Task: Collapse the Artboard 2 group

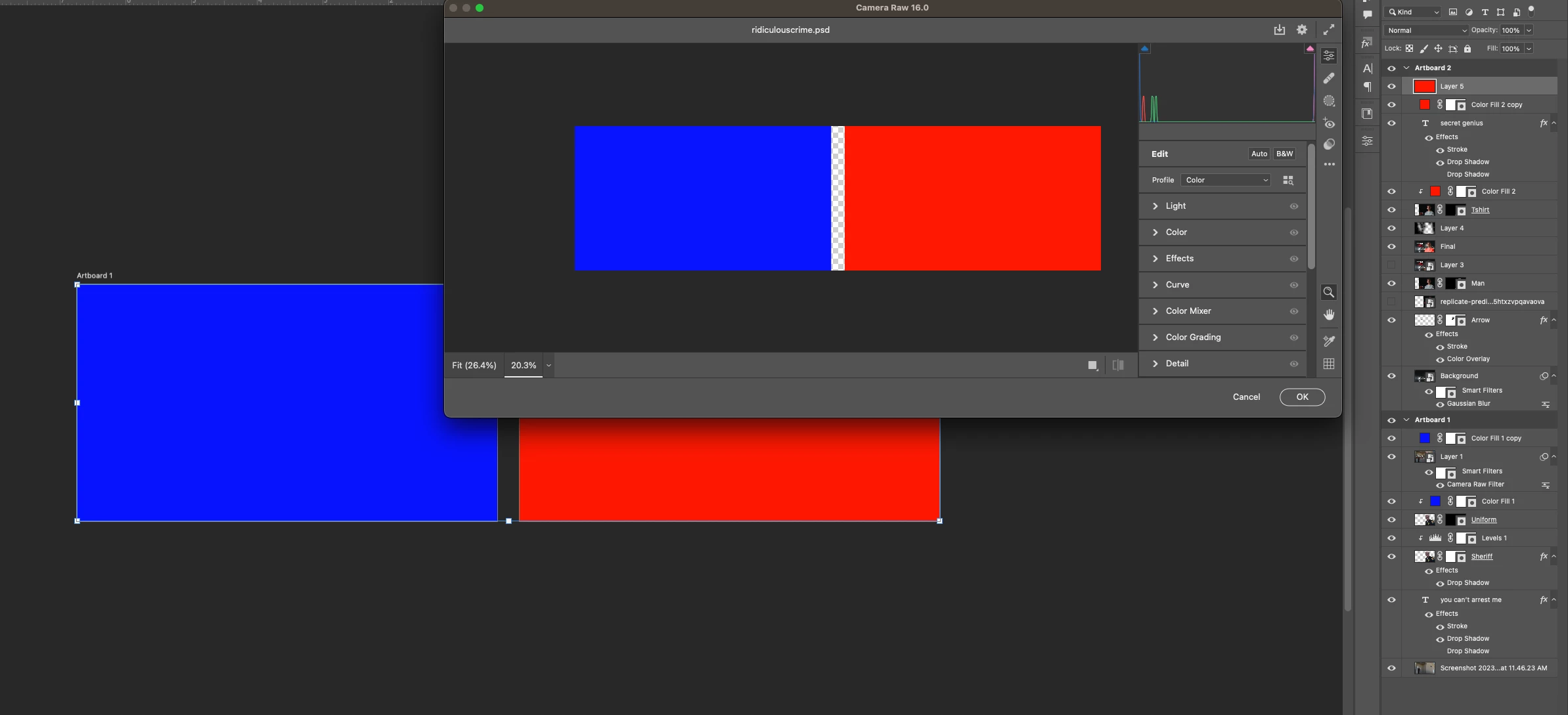Action: (1406, 68)
